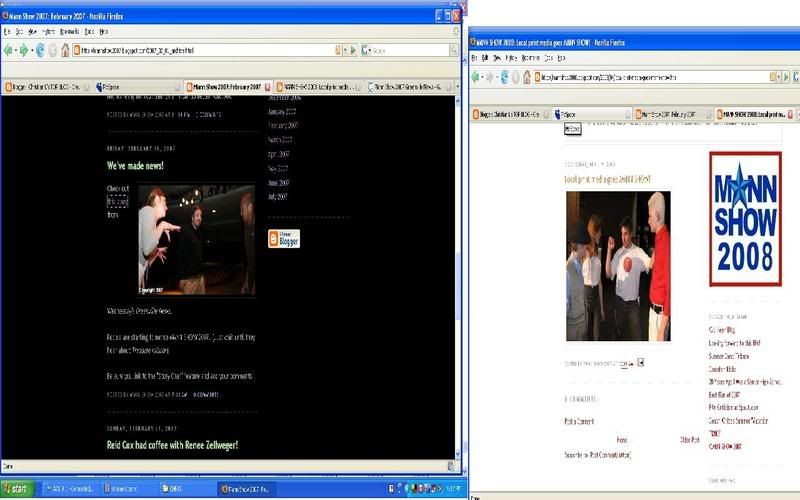Open Forward history dropdown in right window

click(495, 77)
